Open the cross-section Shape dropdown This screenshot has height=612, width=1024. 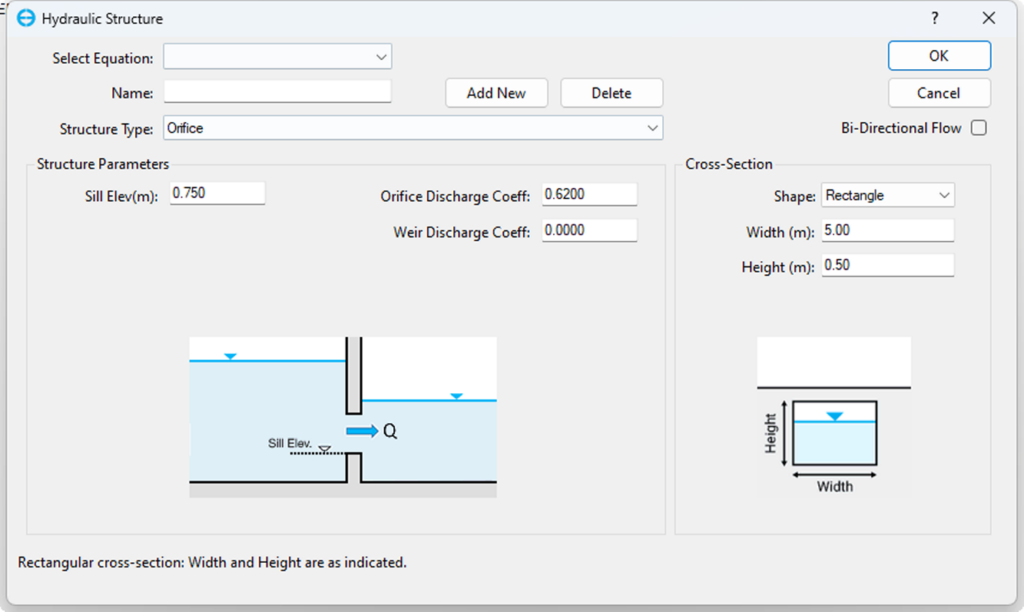click(888, 196)
